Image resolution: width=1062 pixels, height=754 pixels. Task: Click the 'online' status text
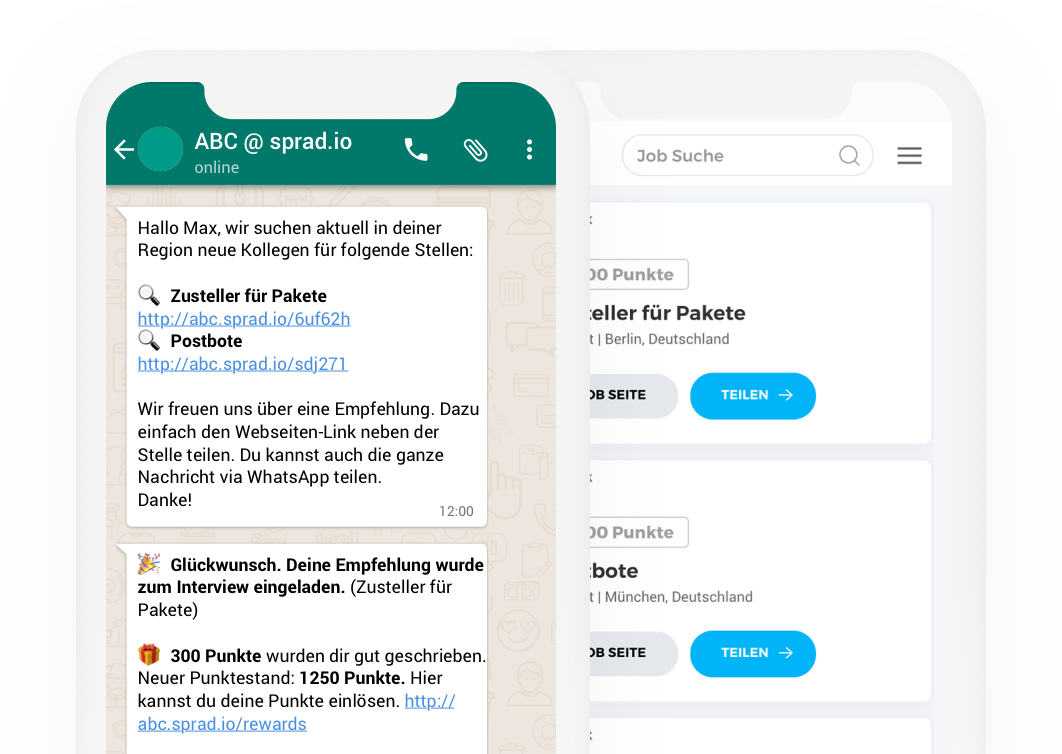point(217,167)
